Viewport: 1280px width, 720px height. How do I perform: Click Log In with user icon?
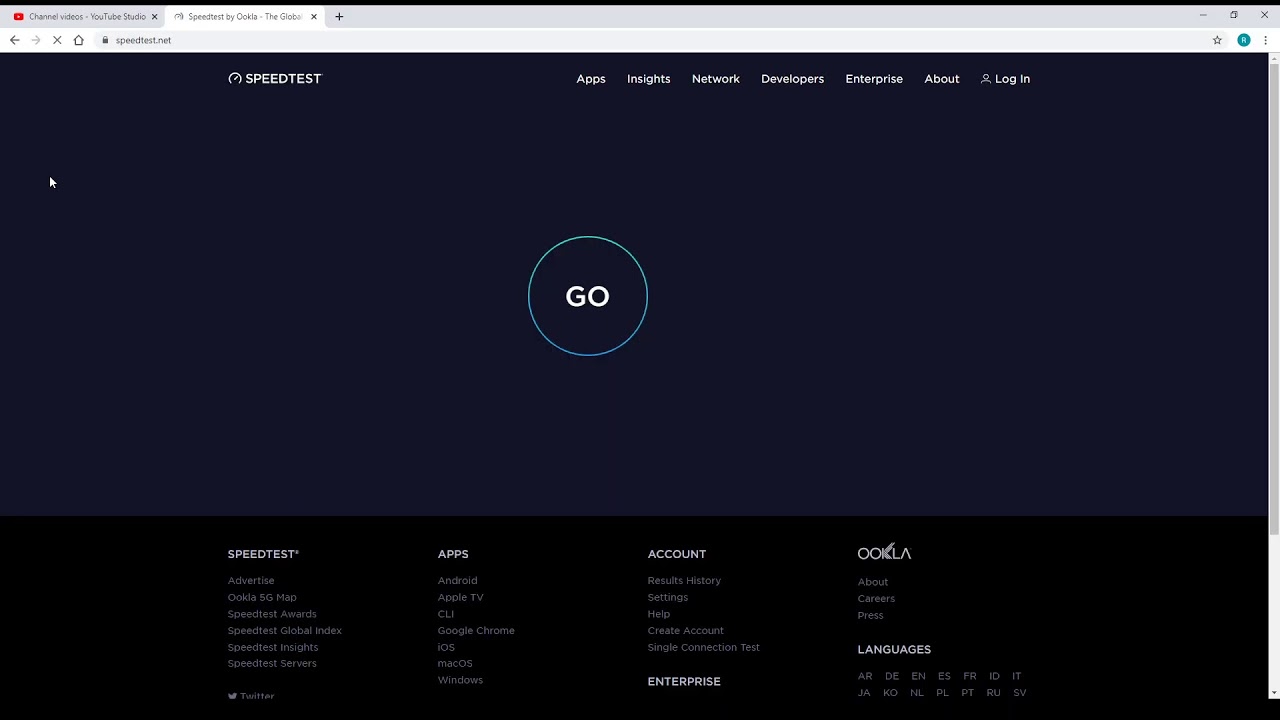click(x=1005, y=79)
